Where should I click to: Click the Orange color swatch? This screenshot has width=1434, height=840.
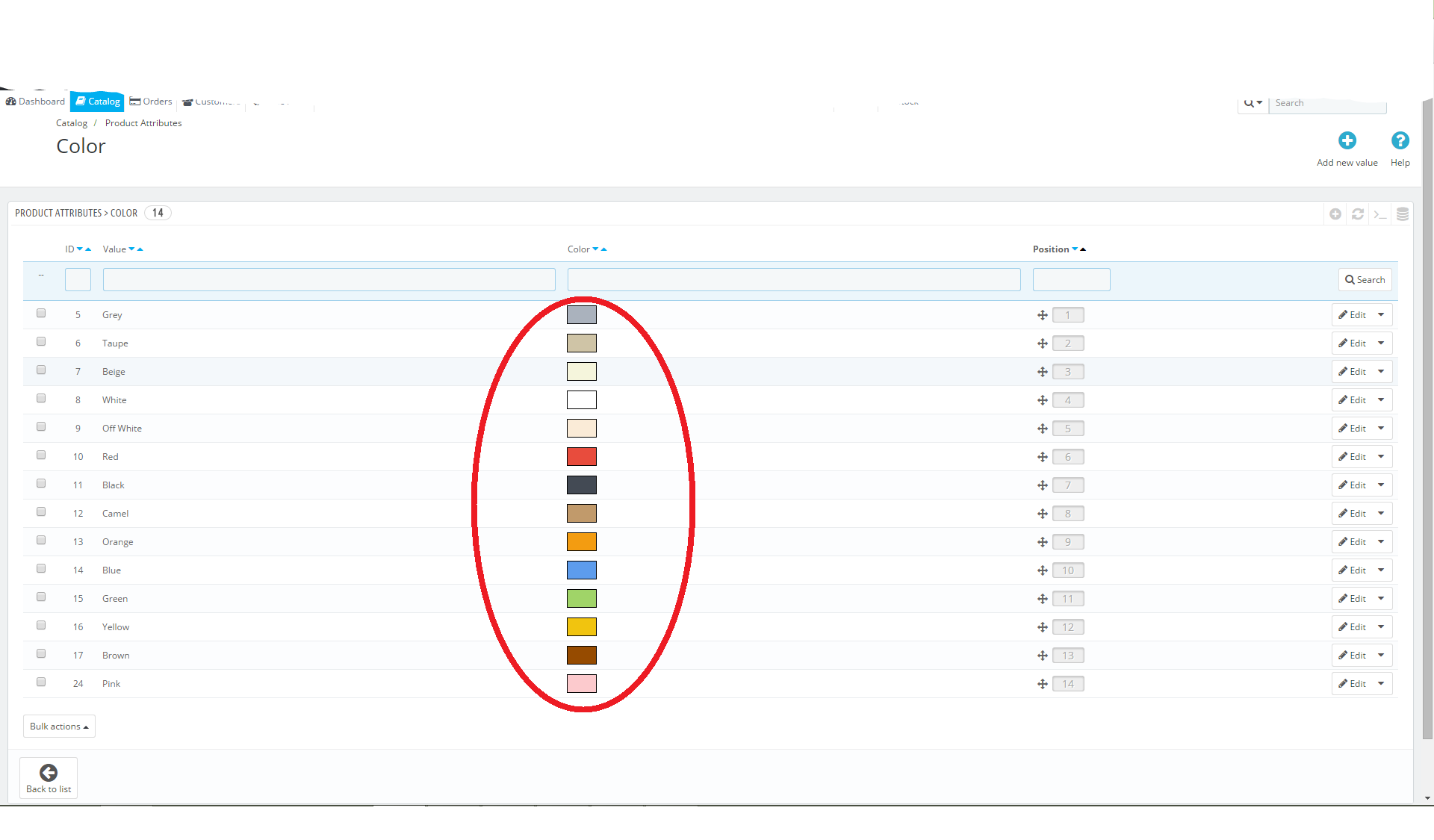click(581, 542)
